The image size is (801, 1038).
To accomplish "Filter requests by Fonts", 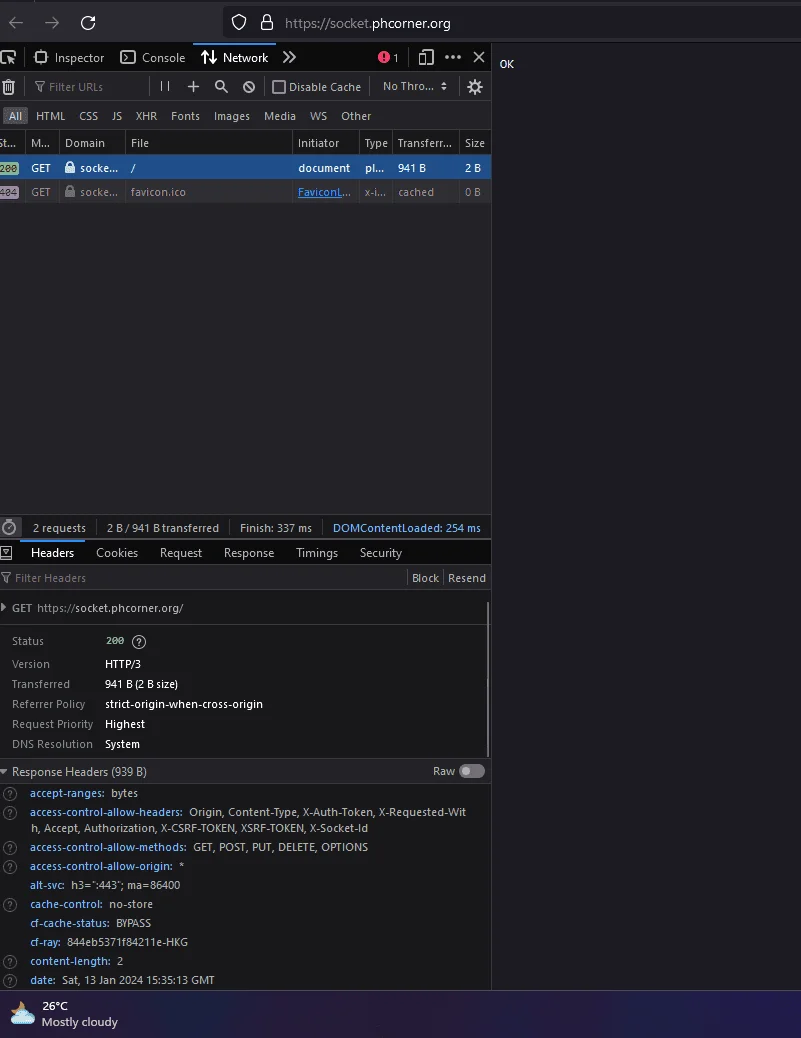I will [185, 116].
